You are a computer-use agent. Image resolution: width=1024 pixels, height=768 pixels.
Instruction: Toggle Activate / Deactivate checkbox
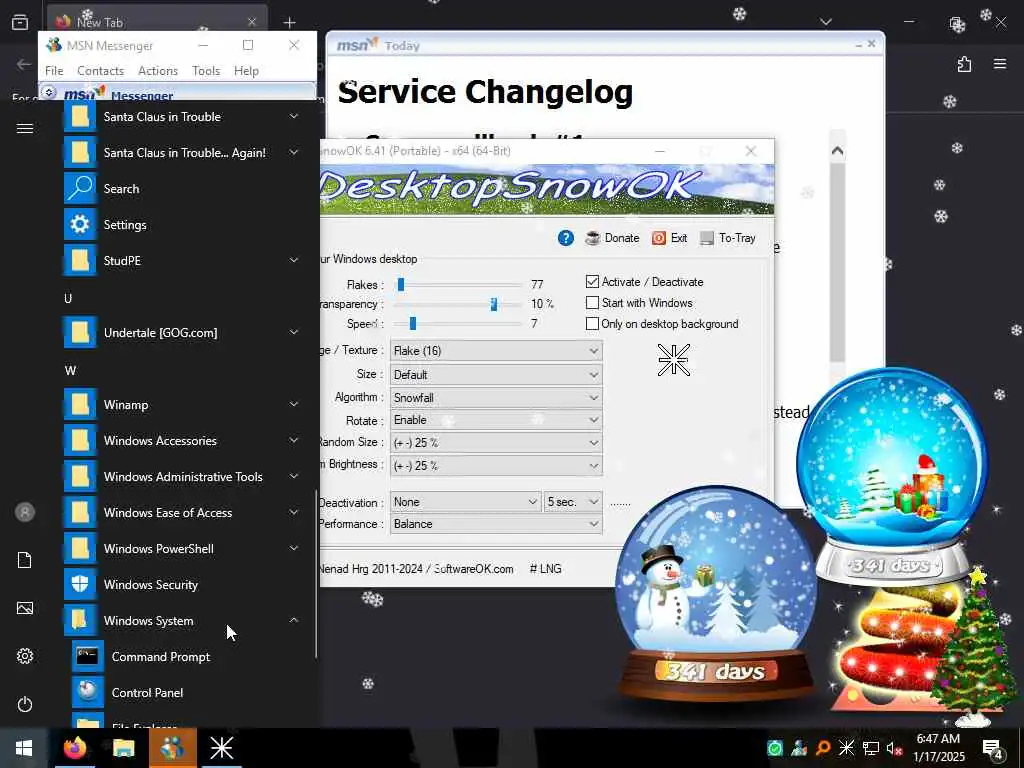click(592, 281)
